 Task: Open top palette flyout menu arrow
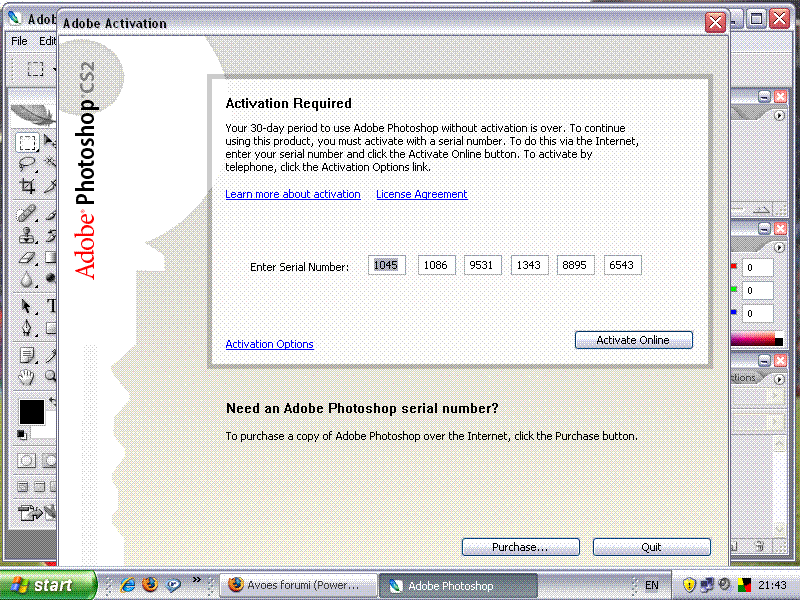click(779, 116)
